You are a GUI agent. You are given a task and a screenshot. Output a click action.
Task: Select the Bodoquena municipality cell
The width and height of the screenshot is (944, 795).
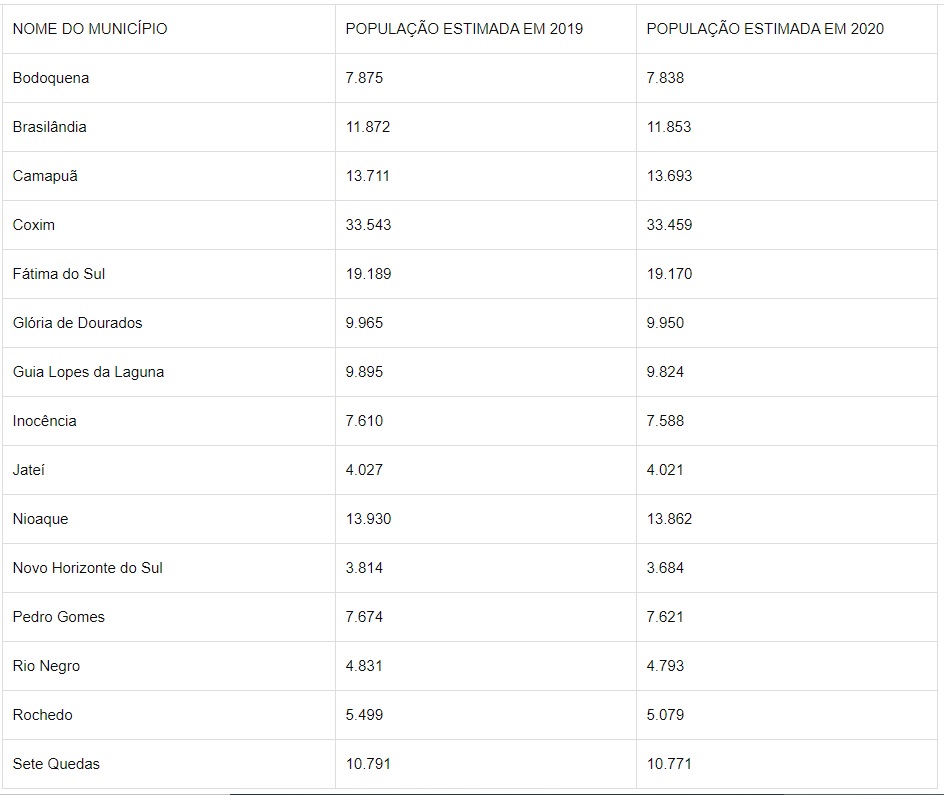click(x=51, y=78)
